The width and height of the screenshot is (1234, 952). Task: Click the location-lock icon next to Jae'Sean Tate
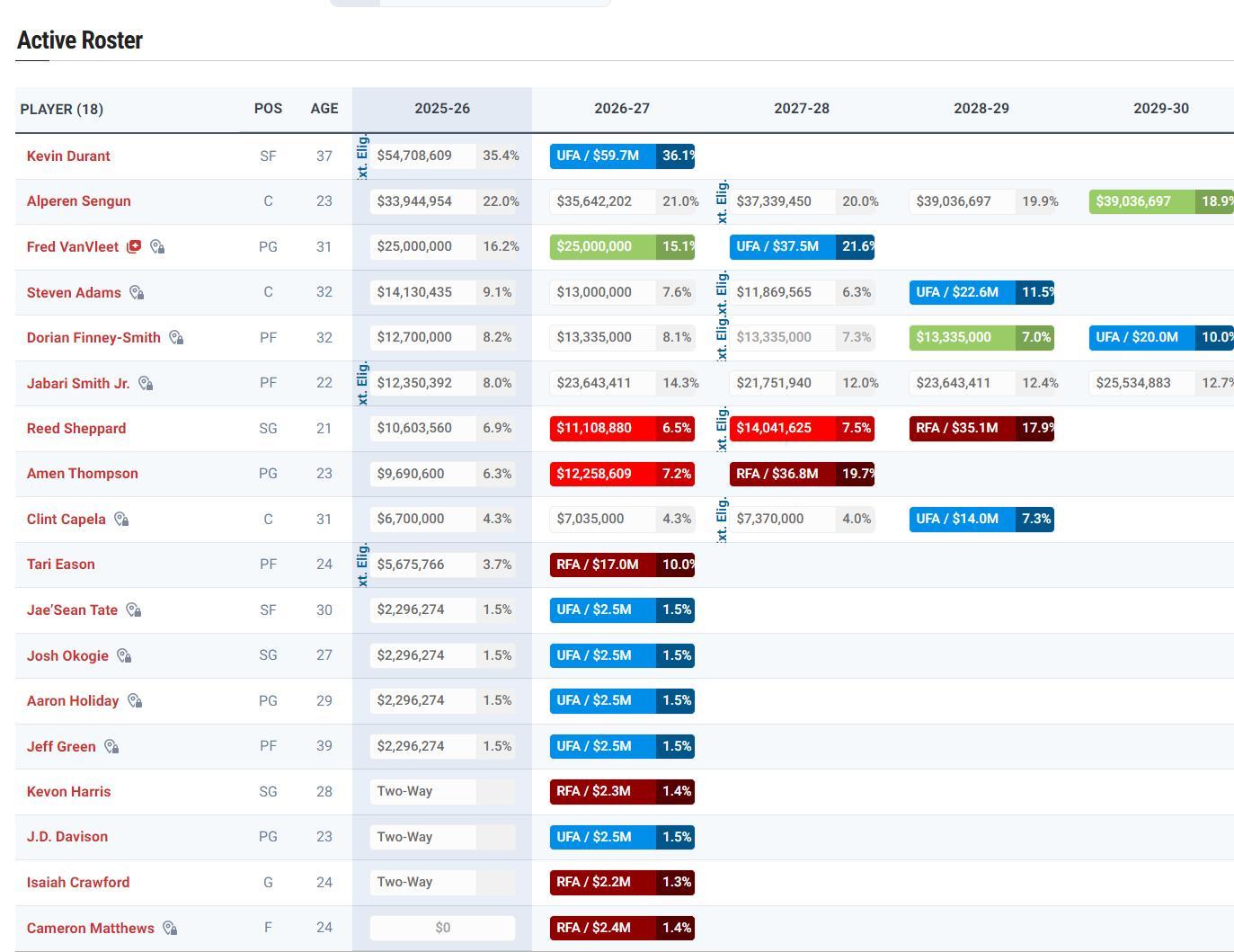click(x=133, y=610)
